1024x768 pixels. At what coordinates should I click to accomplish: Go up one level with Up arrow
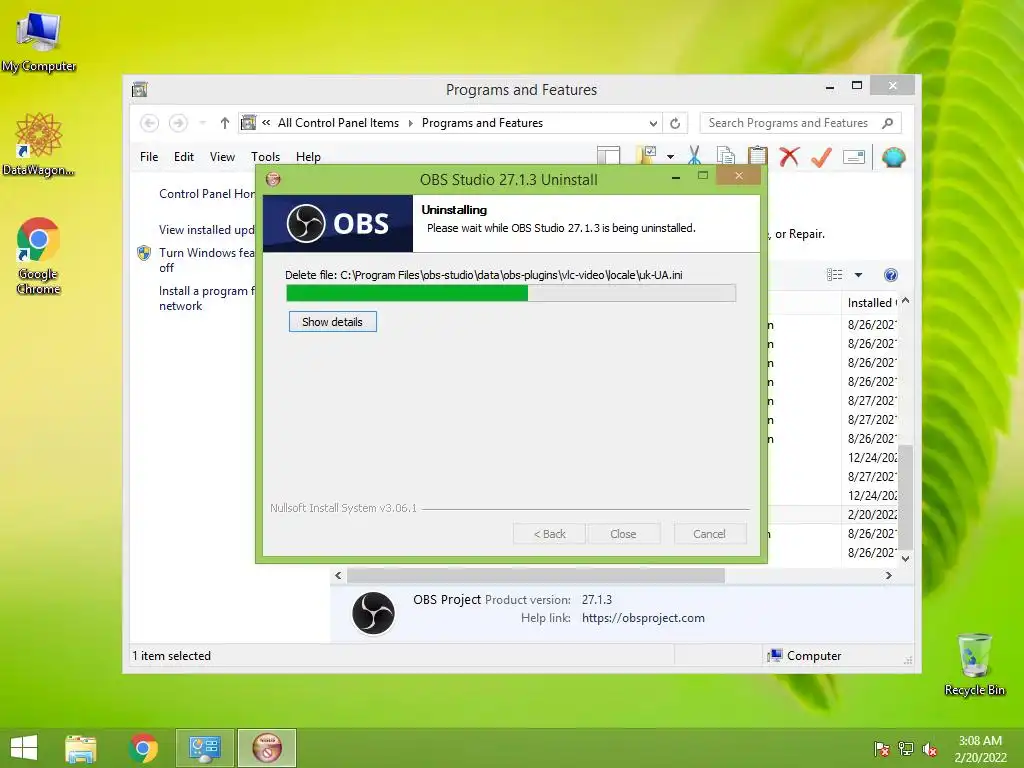pos(225,123)
